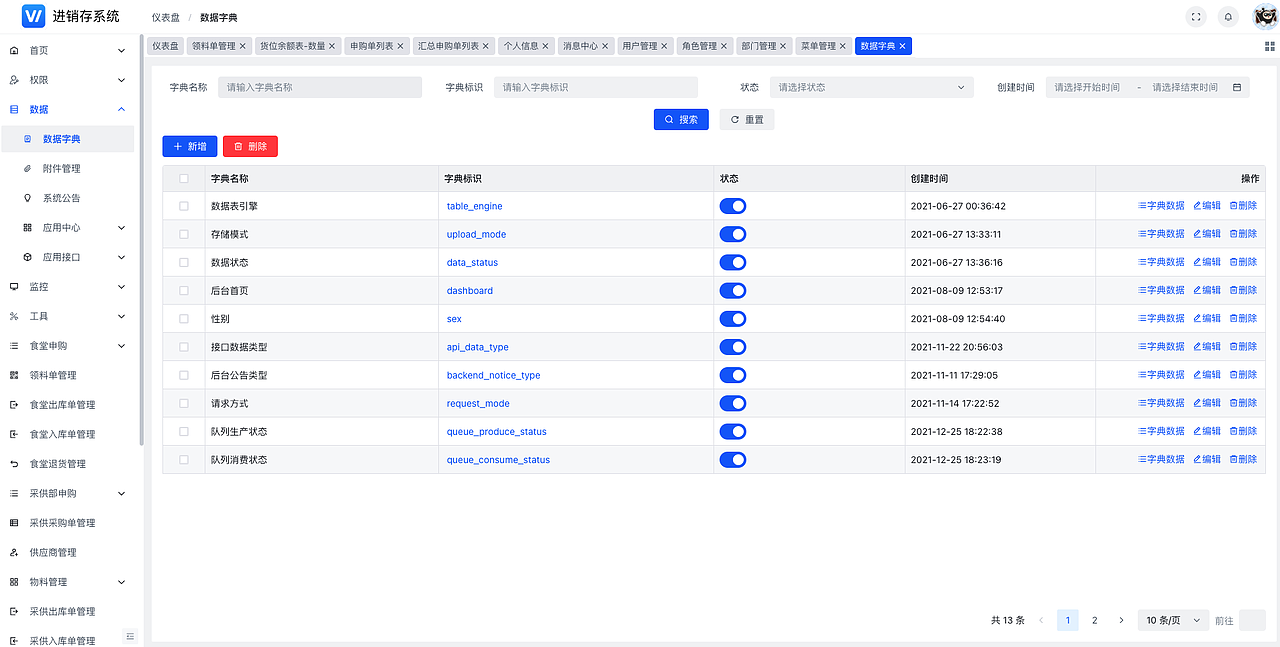This screenshot has width=1280, height=647.
Task: Toggle the header select-all checkbox
Action: [183, 178]
